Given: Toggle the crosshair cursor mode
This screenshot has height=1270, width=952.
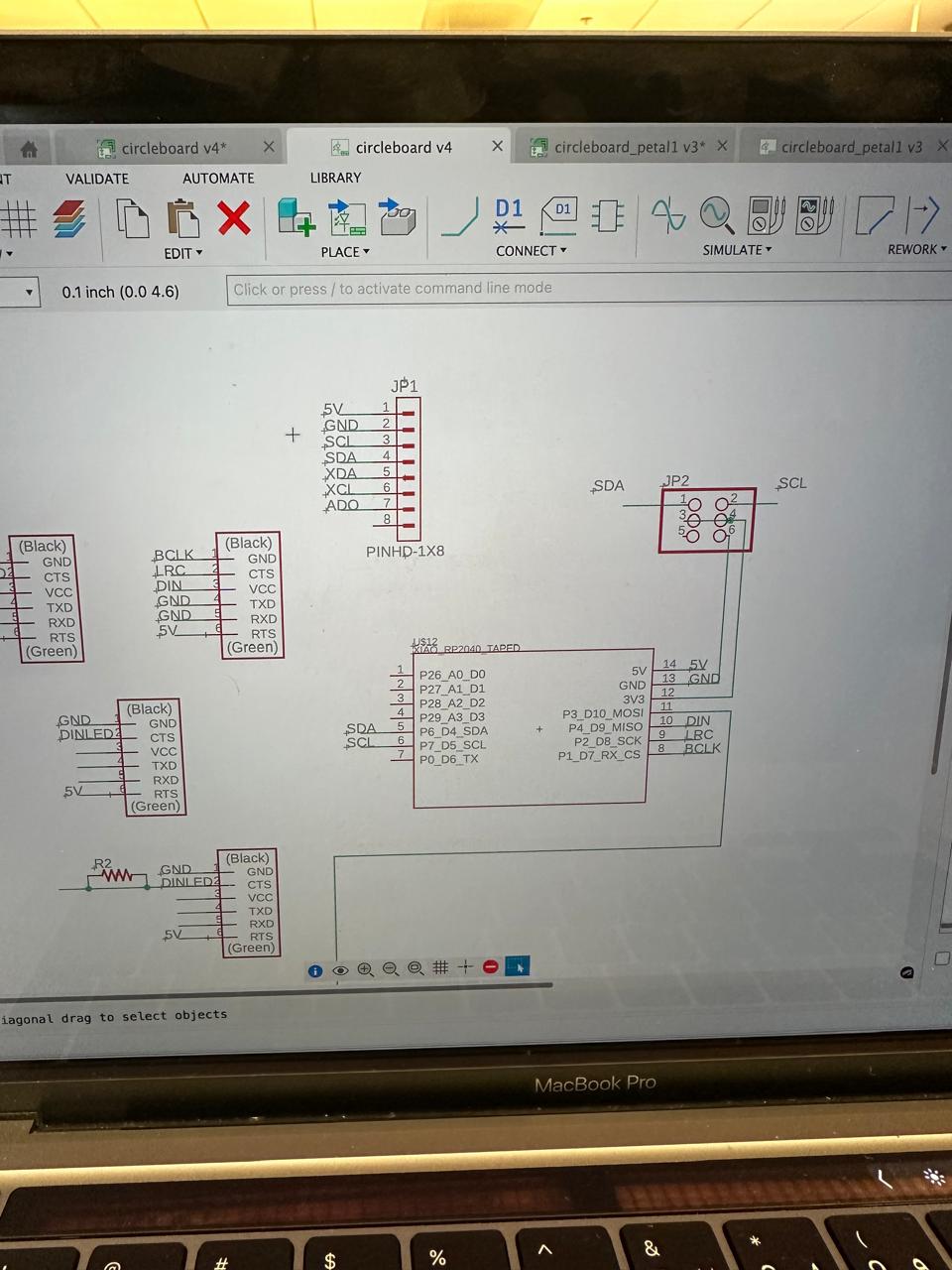Looking at the screenshot, I should [465, 967].
